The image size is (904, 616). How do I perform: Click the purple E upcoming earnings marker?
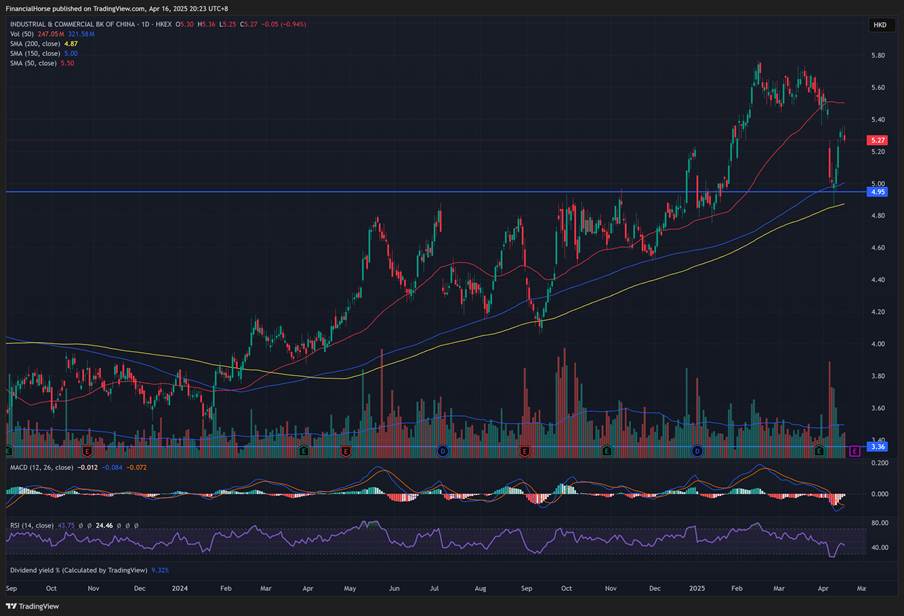click(x=854, y=451)
